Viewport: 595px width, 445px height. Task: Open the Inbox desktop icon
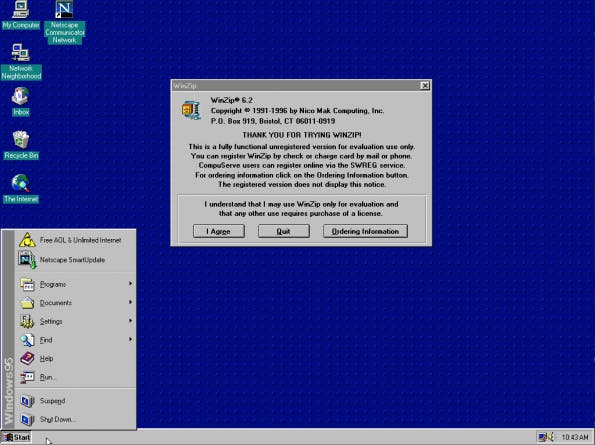point(20,102)
